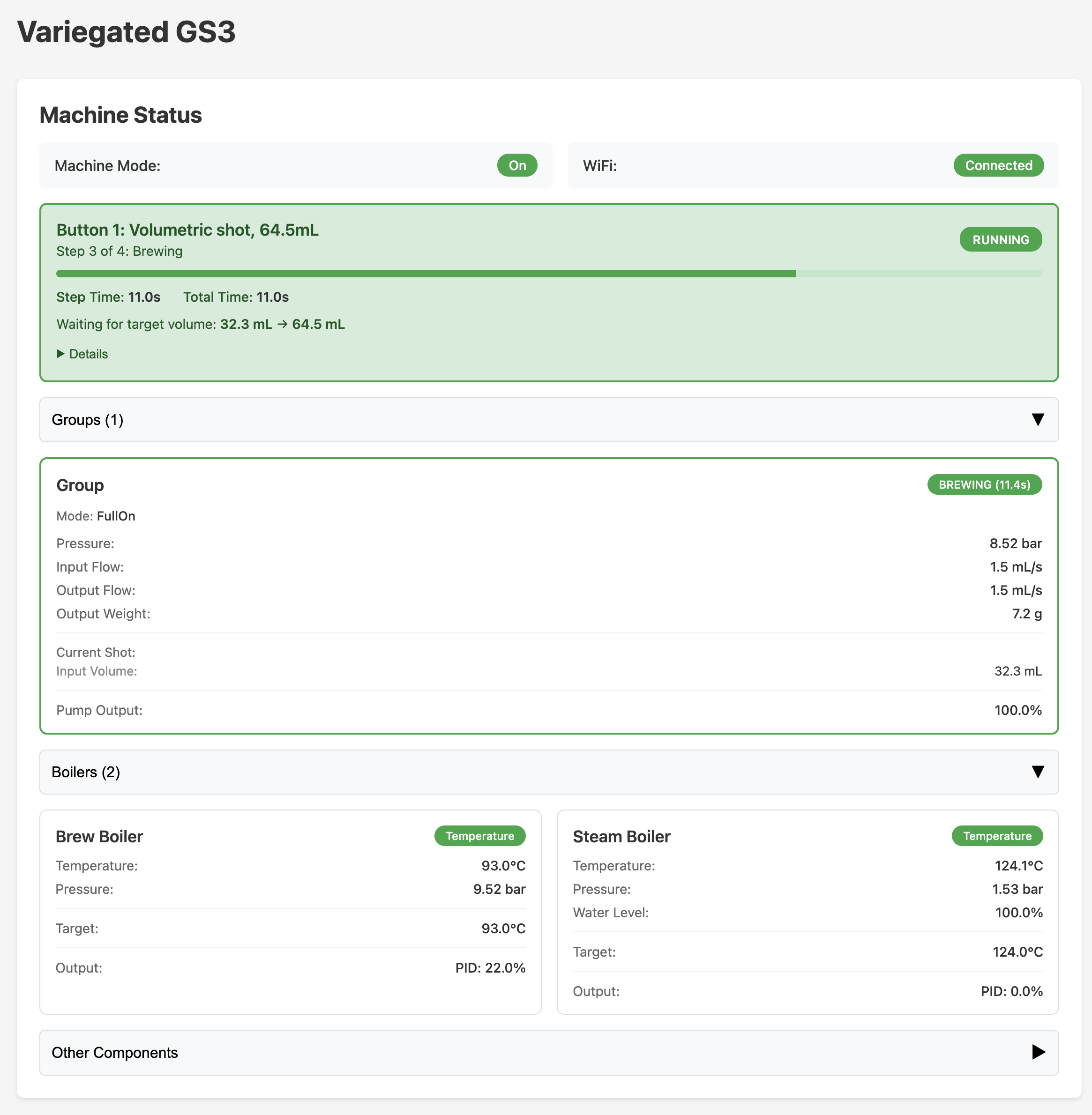Image resolution: width=1092 pixels, height=1115 pixels.
Task: Click the Steam Boiler Water Level value
Action: [1018, 912]
